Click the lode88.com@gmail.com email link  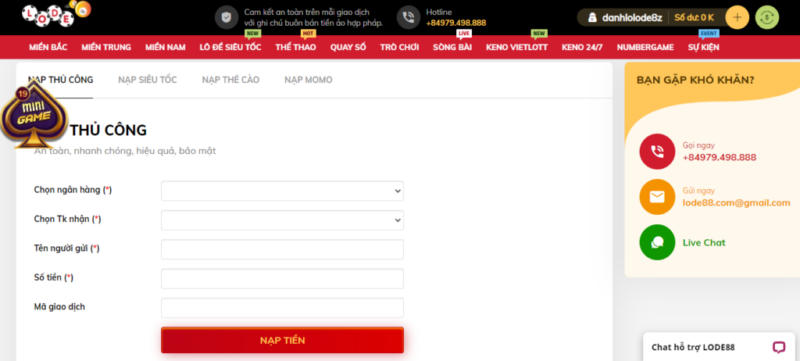pyautogui.click(x=736, y=202)
